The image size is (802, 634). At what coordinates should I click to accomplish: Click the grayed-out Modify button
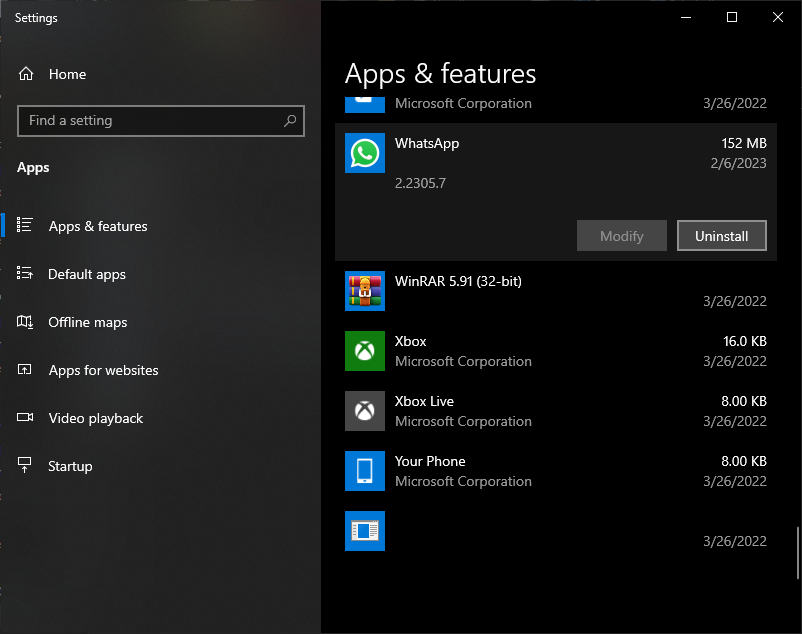[621, 236]
